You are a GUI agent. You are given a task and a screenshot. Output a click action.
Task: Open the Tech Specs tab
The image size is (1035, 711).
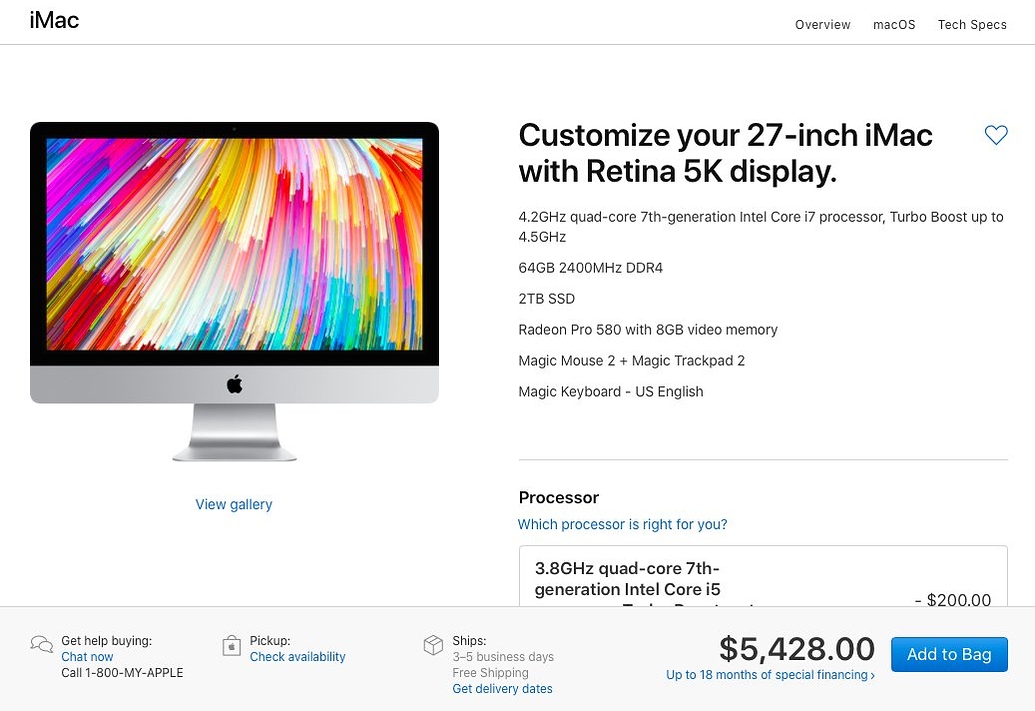(x=972, y=24)
